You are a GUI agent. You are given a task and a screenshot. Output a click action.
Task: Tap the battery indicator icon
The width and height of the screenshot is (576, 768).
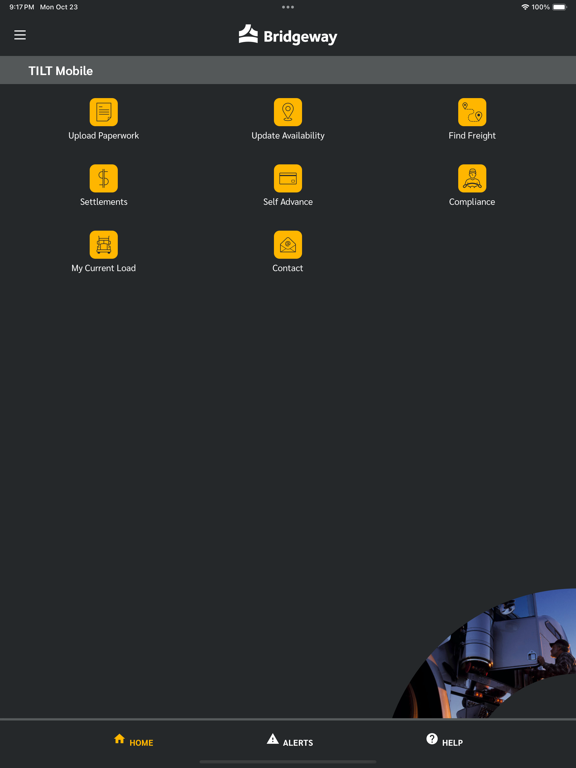[x=560, y=7]
